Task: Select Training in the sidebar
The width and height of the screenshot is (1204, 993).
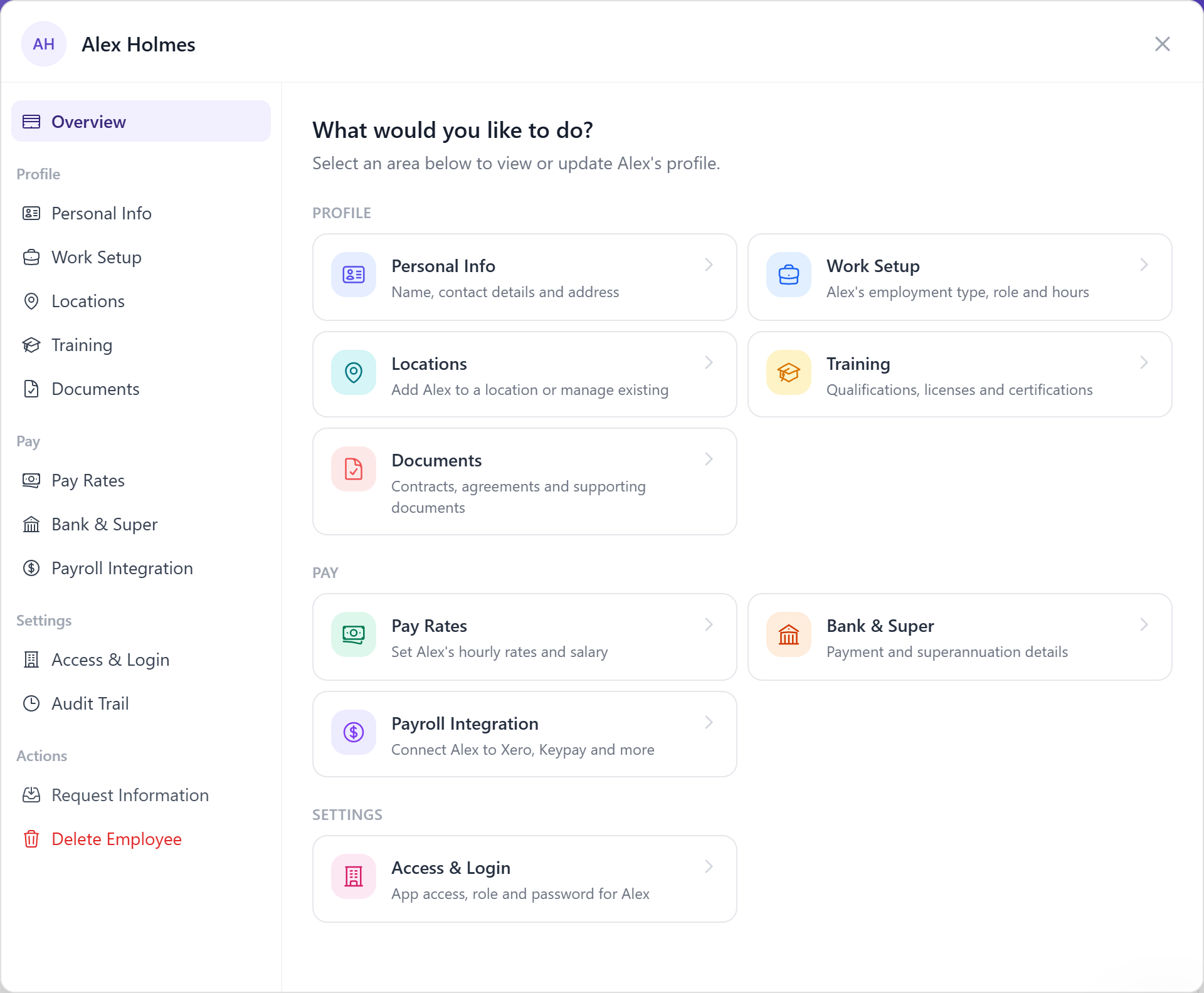Action: pos(141,345)
